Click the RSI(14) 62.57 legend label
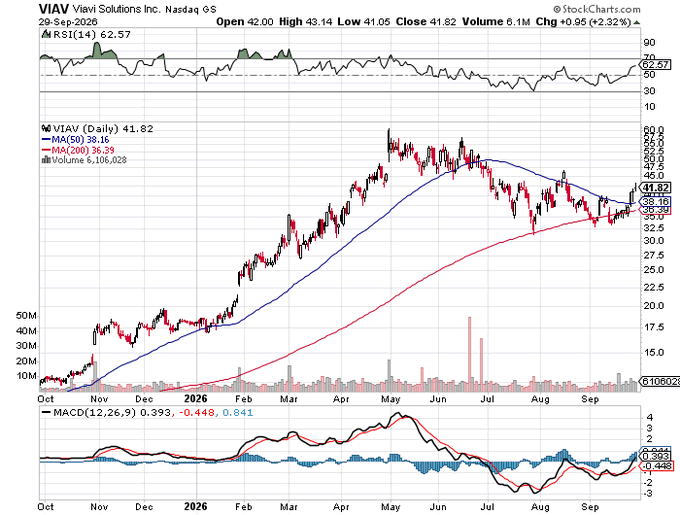 [x=91, y=35]
